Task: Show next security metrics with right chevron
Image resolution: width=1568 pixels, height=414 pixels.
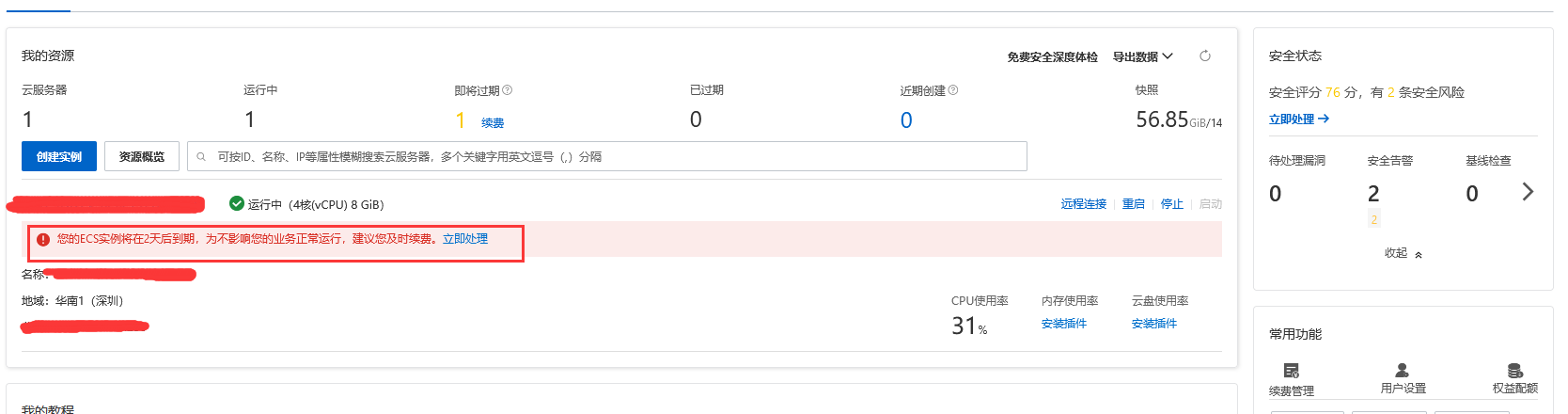Action: tap(1528, 192)
